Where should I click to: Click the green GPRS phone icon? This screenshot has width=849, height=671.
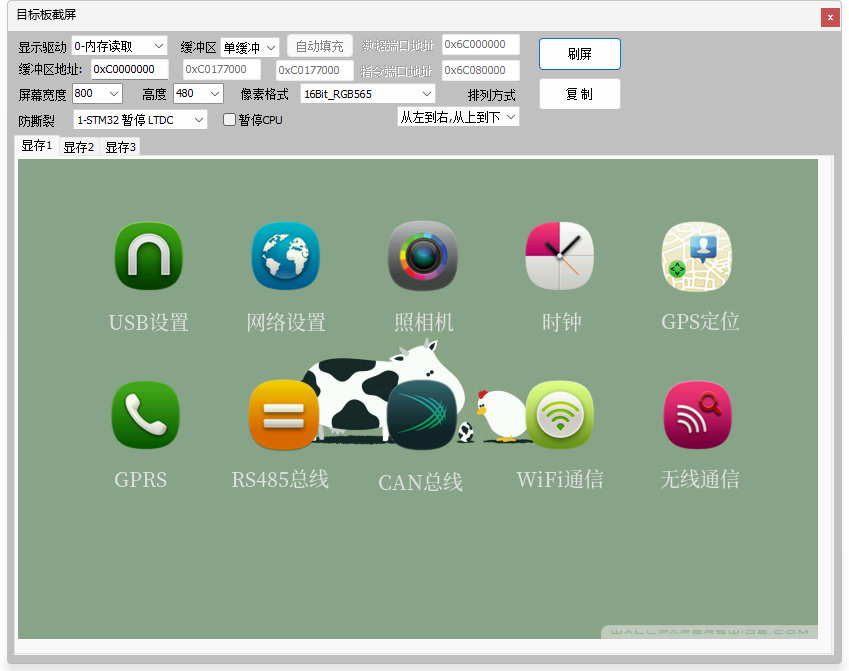coord(146,415)
